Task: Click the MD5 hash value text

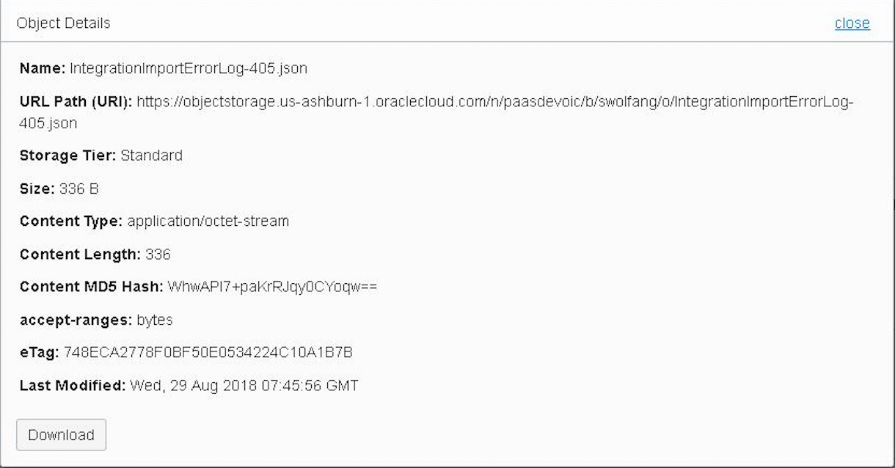Action: pyautogui.click(x=272, y=287)
